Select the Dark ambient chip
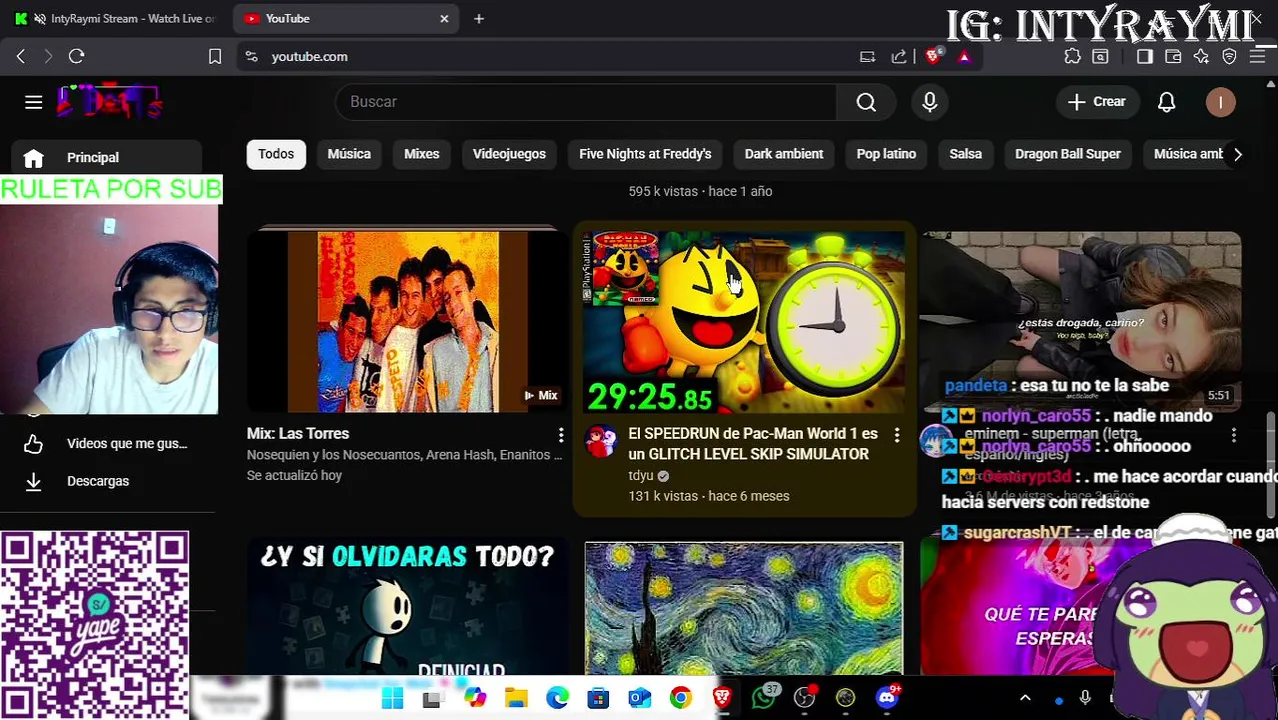Viewport: 1278px width, 720px height. pyautogui.click(x=784, y=154)
